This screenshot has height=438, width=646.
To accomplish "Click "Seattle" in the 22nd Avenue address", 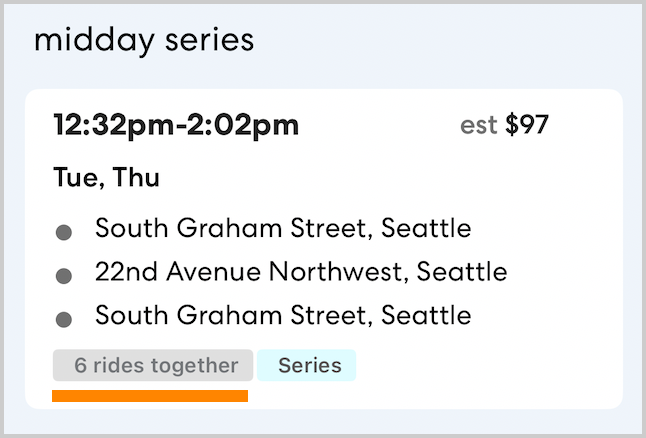I will [462, 272].
